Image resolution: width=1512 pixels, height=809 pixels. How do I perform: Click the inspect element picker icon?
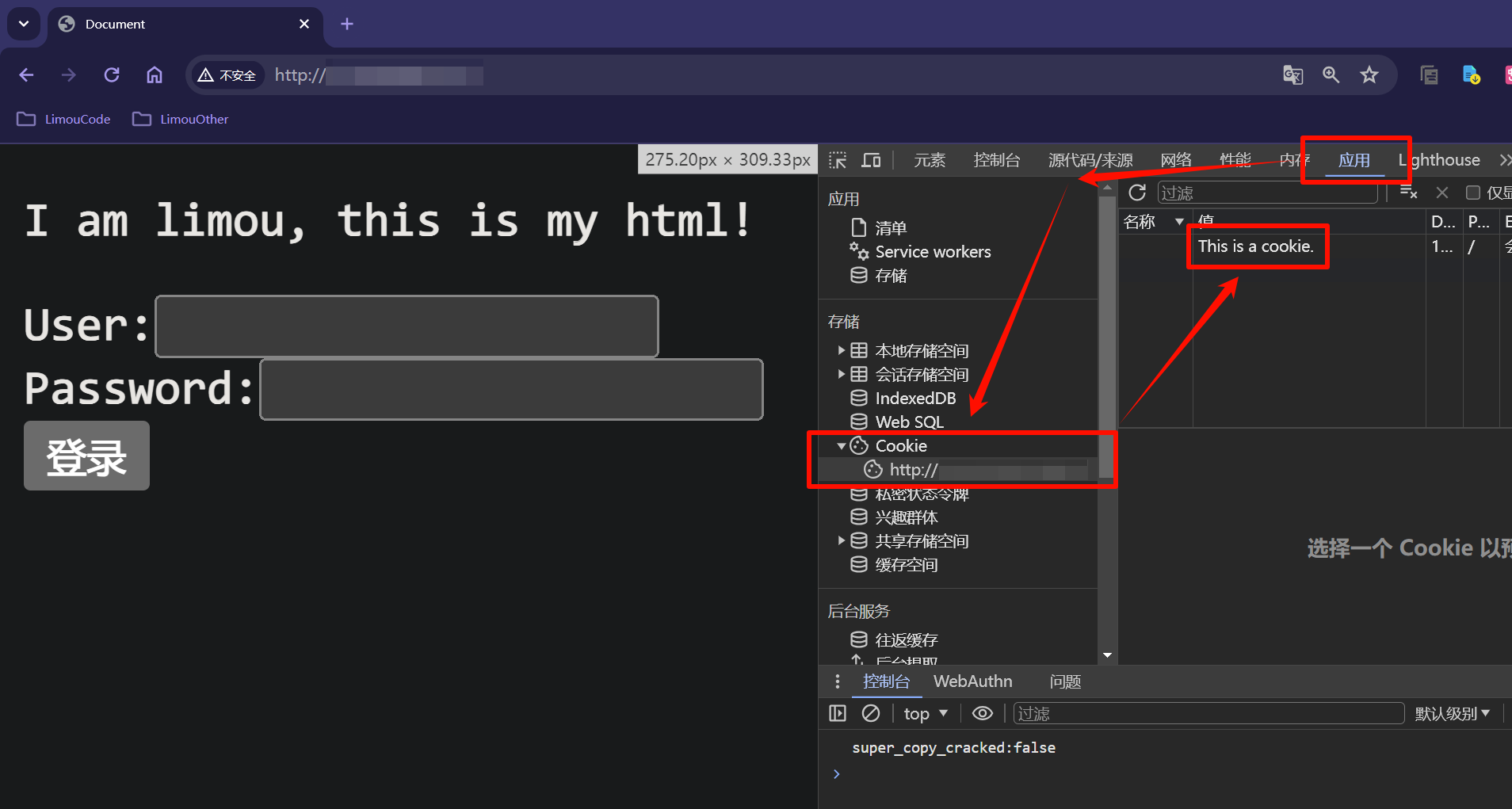click(838, 160)
